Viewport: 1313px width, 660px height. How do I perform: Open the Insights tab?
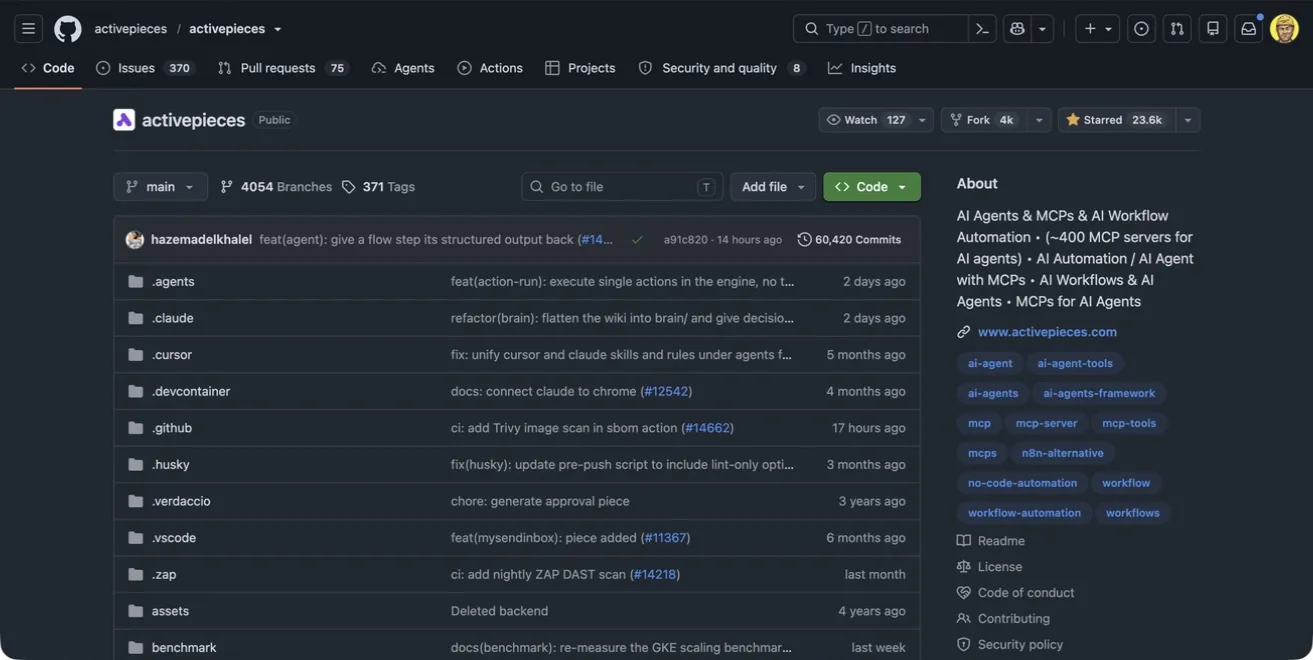[862, 68]
